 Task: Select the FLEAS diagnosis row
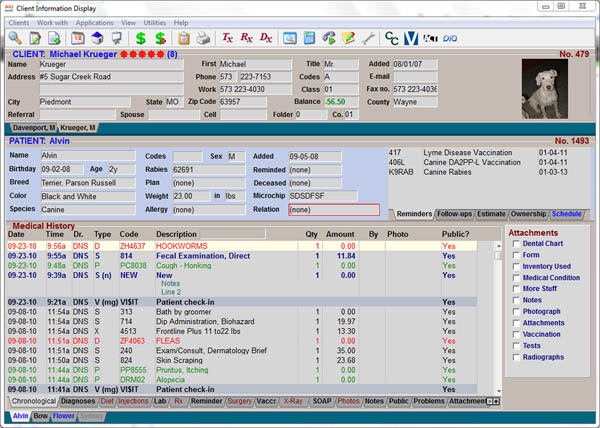242,341
